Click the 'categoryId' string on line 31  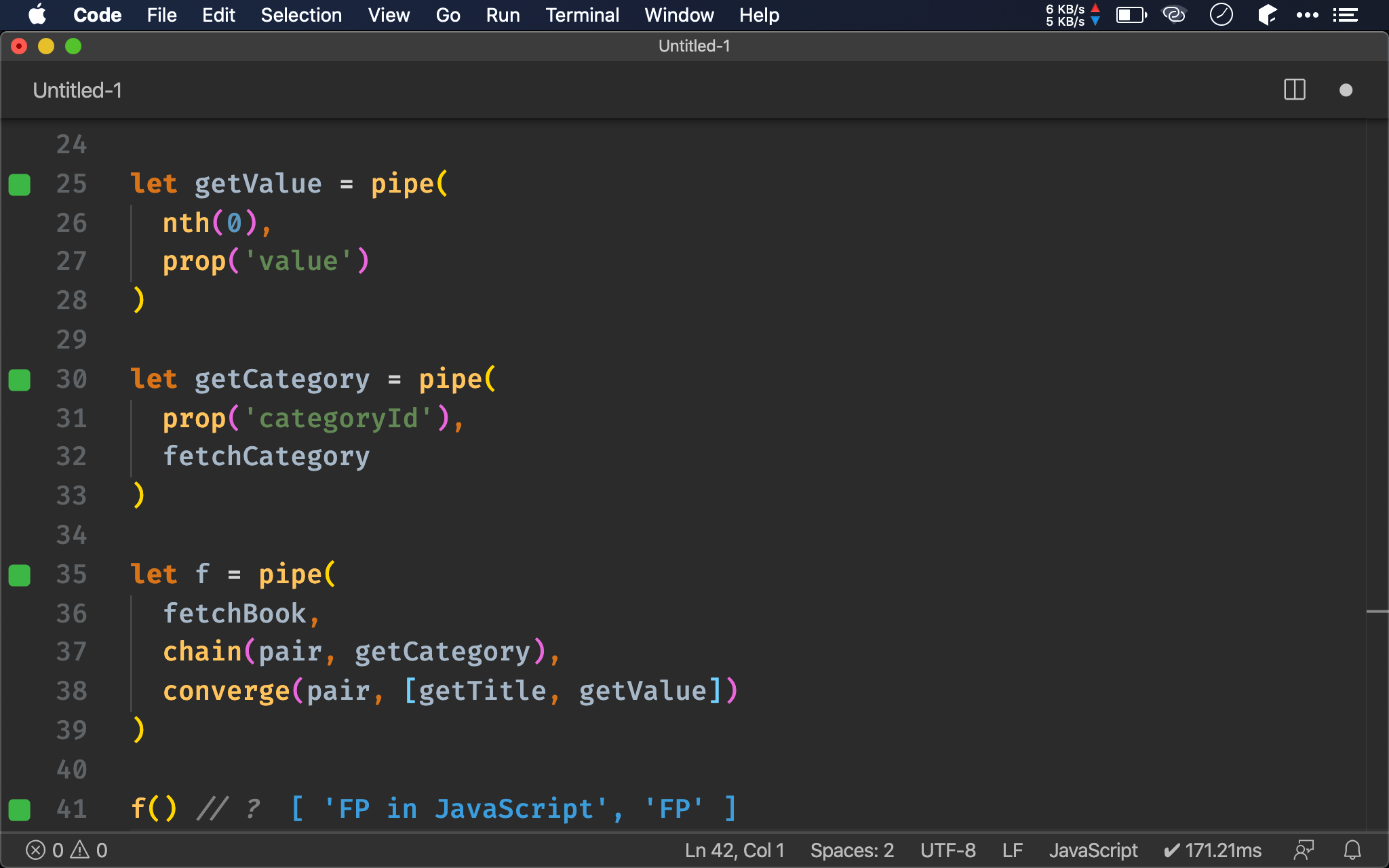(338, 418)
